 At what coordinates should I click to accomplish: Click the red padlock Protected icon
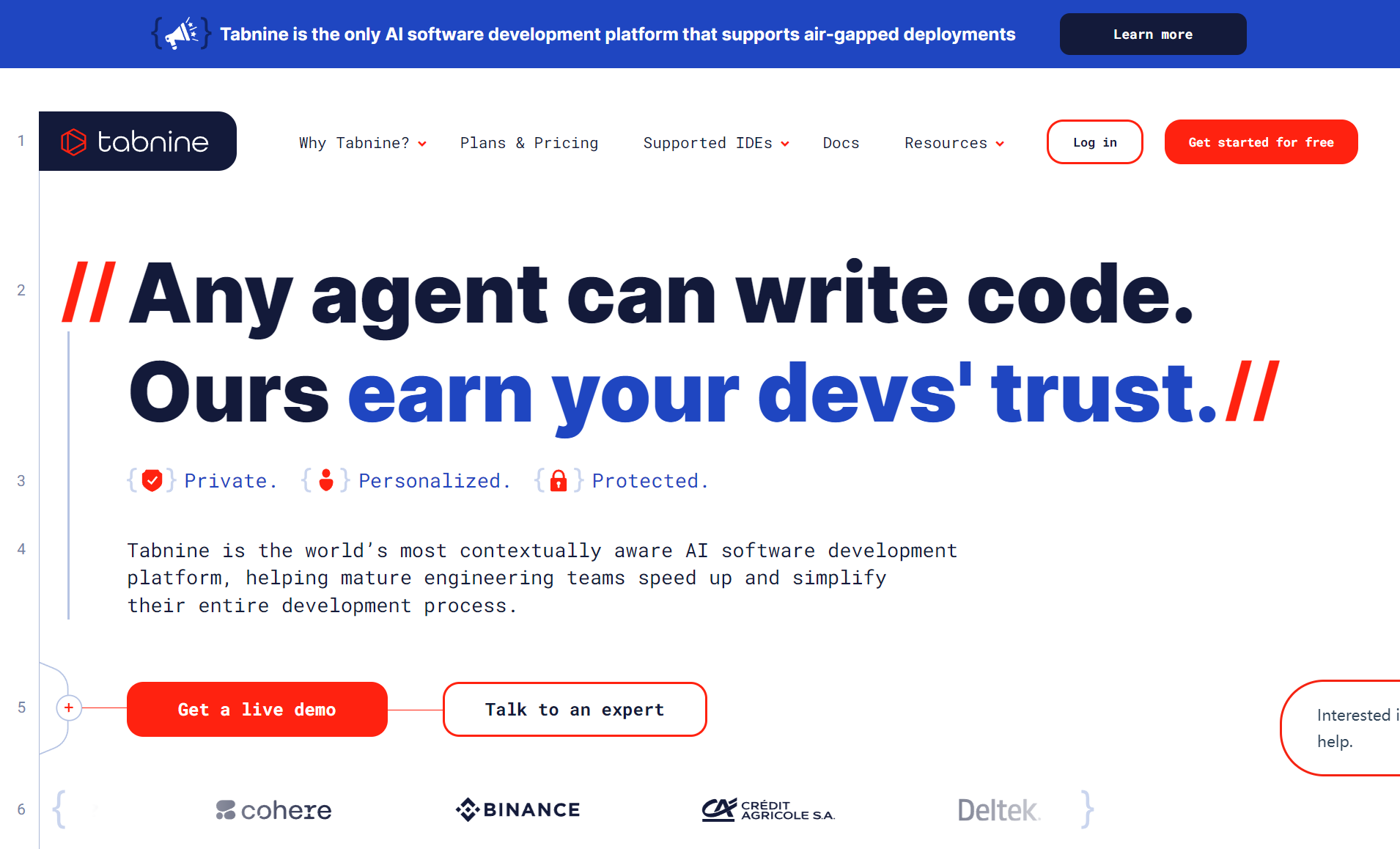click(x=559, y=481)
